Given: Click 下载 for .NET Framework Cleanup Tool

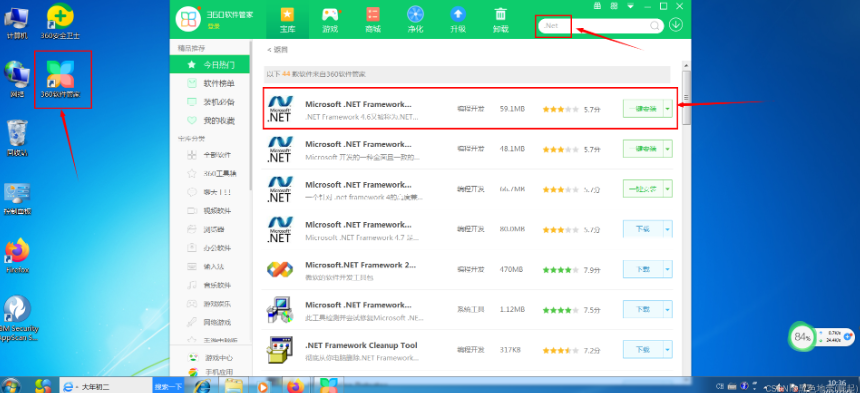Looking at the screenshot, I should point(643,349).
